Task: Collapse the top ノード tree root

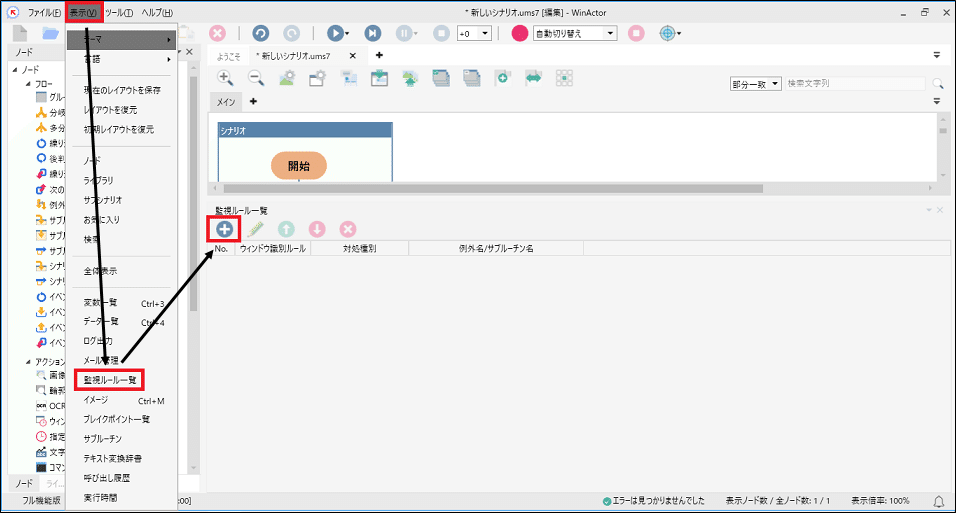Action: tap(15, 70)
